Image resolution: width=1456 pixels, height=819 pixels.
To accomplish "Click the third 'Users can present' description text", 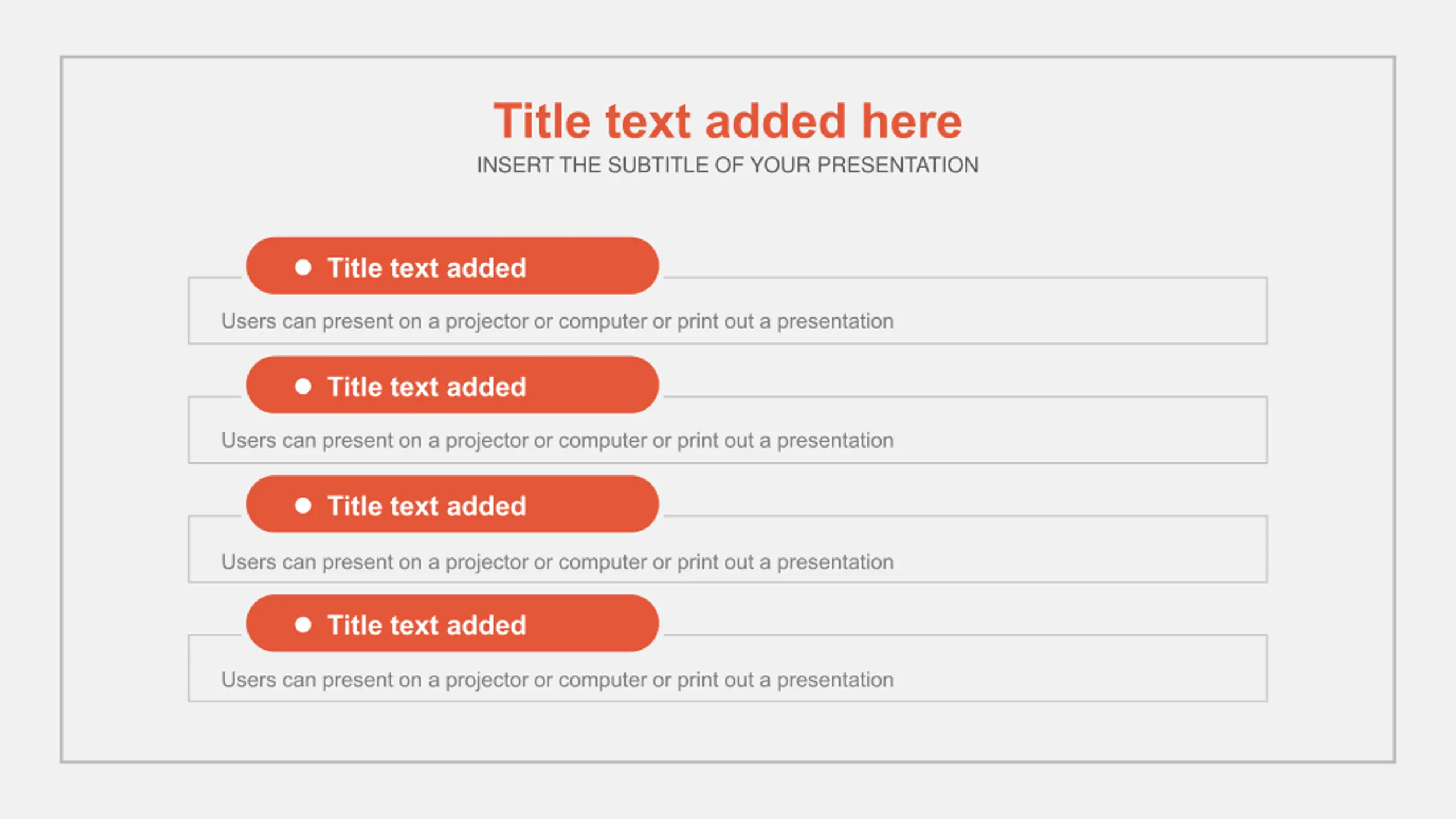I will click(x=557, y=562).
